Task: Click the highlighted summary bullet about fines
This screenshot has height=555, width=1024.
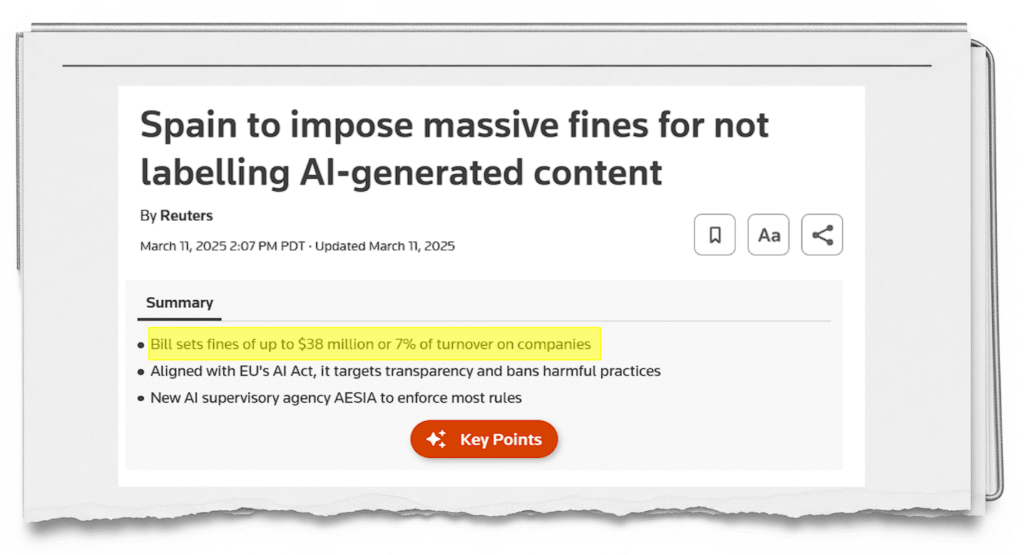Action: click(370, 344)
